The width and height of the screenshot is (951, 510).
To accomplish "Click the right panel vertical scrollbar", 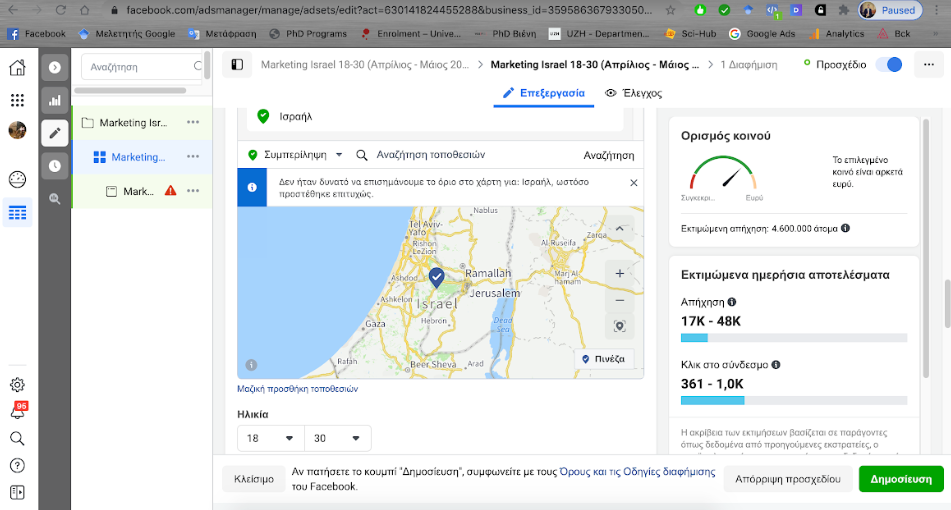I will pos(926,249).
